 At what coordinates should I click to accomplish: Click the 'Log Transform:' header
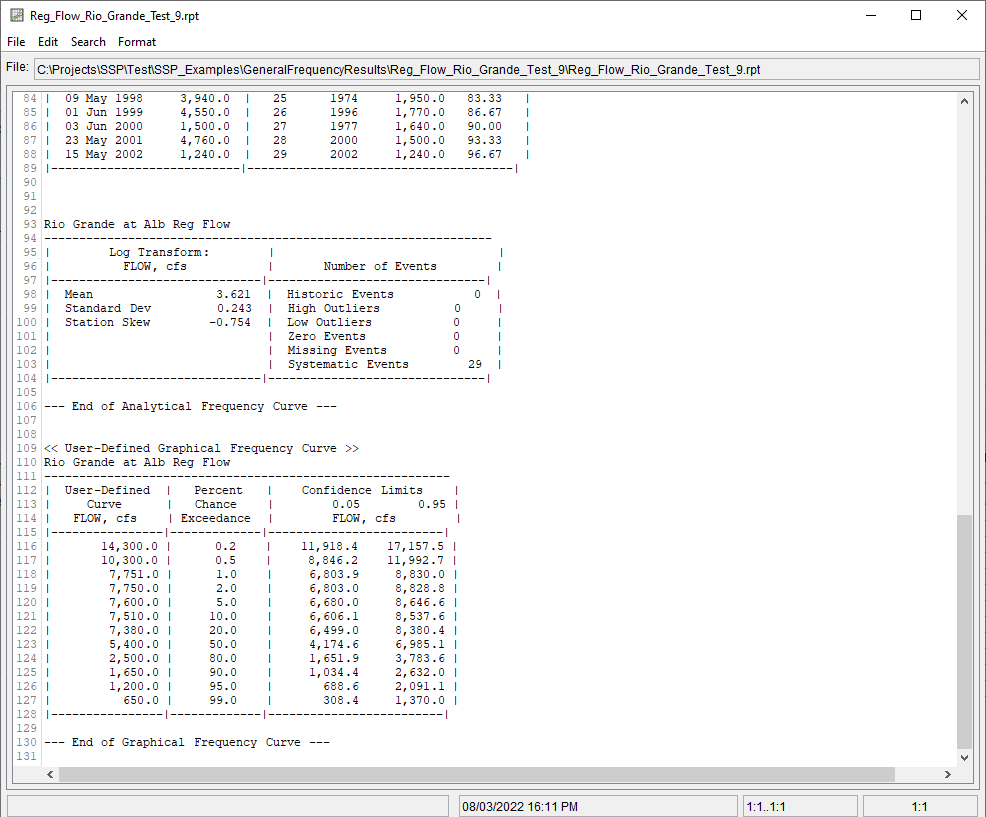tap(158, 252)
